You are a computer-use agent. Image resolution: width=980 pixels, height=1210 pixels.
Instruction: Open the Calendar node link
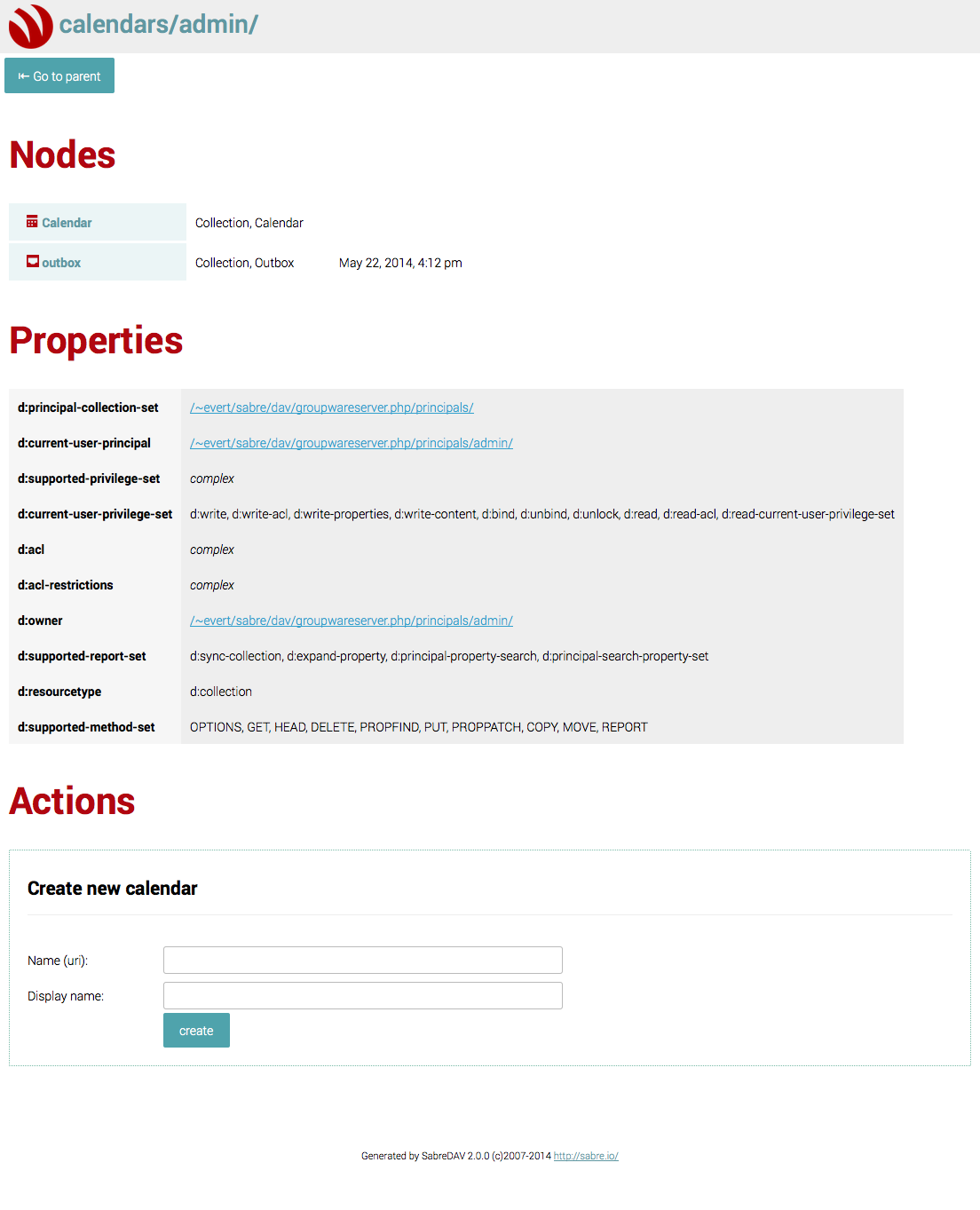pyautogui.click(x=67, y=223)
